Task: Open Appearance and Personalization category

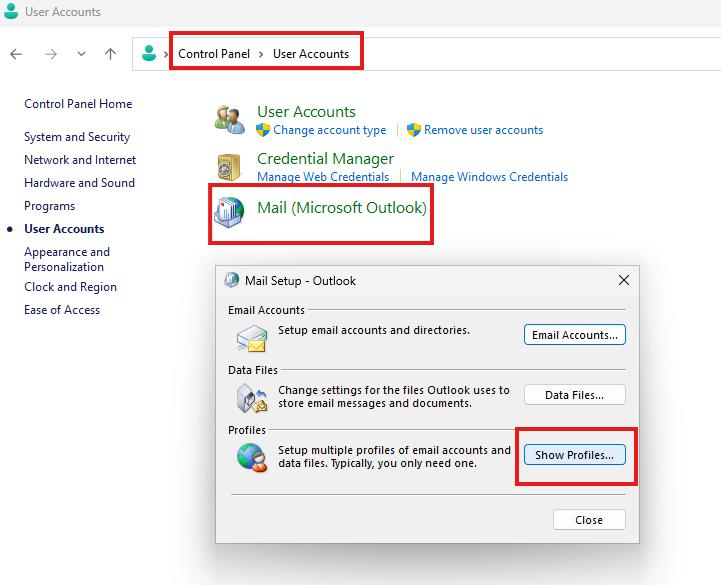Action: point(67,259)
